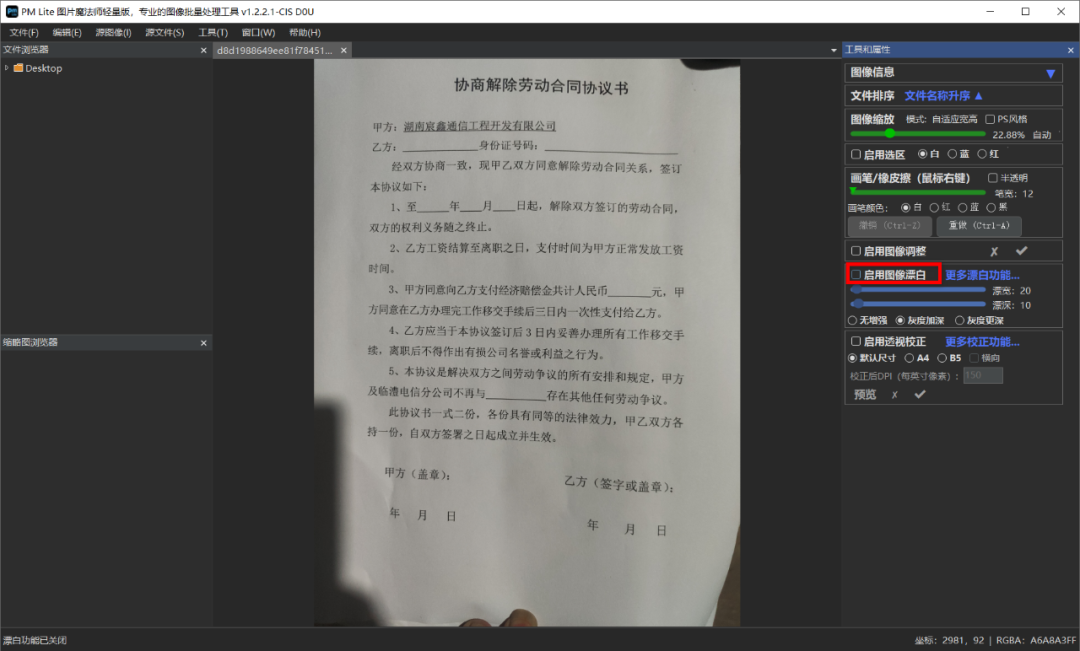Toggle the 横向 landscape checkbox
The image size is (1080, 651).
coord(974,358)
